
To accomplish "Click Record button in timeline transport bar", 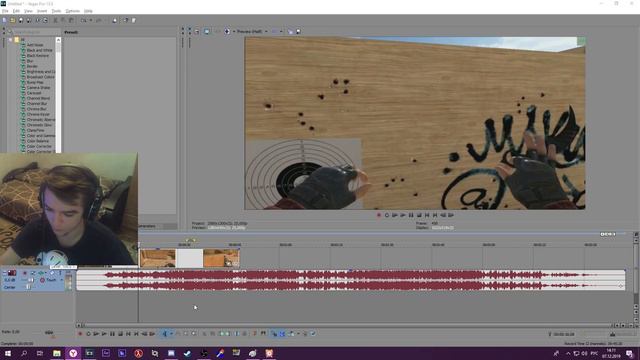I will point(80,333).
